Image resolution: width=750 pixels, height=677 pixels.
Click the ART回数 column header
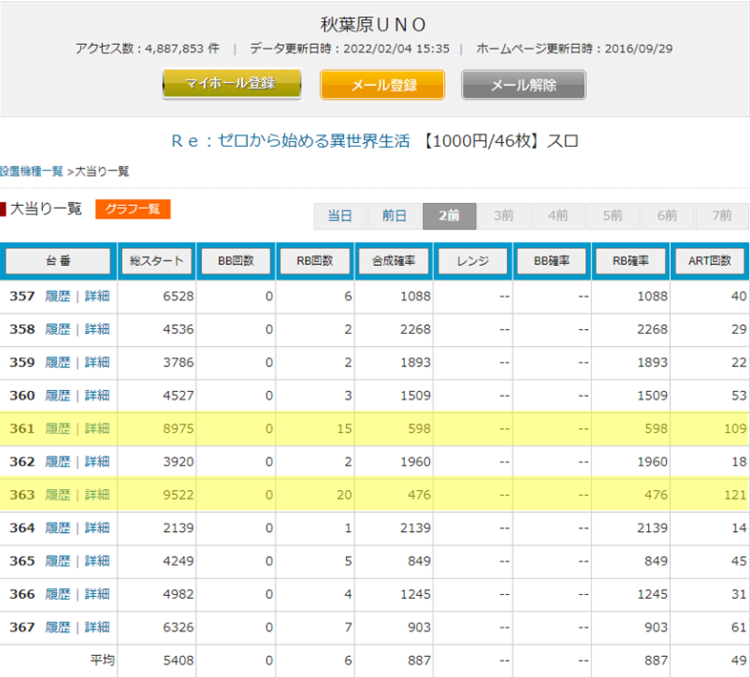710,261
